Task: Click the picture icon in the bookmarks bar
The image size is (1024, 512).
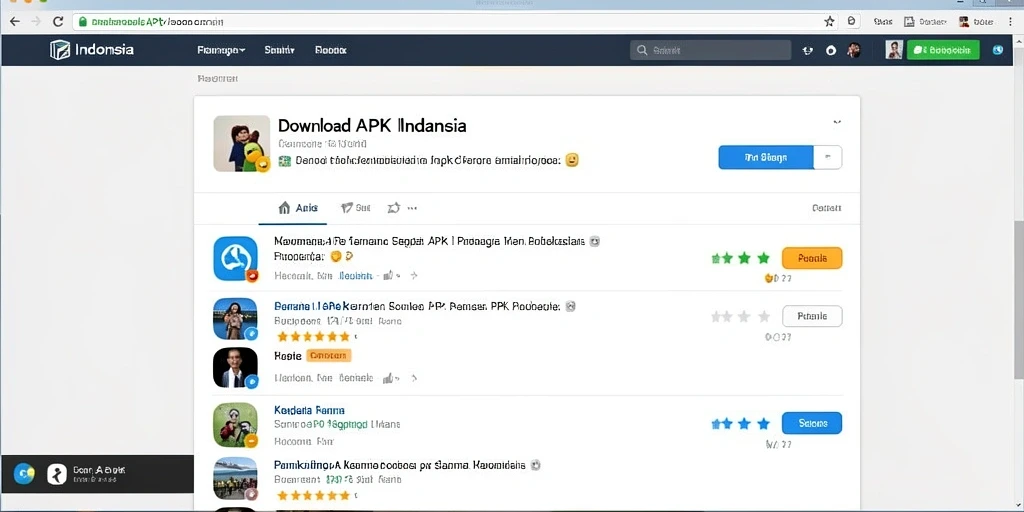Action: click(x=909, y=22)
